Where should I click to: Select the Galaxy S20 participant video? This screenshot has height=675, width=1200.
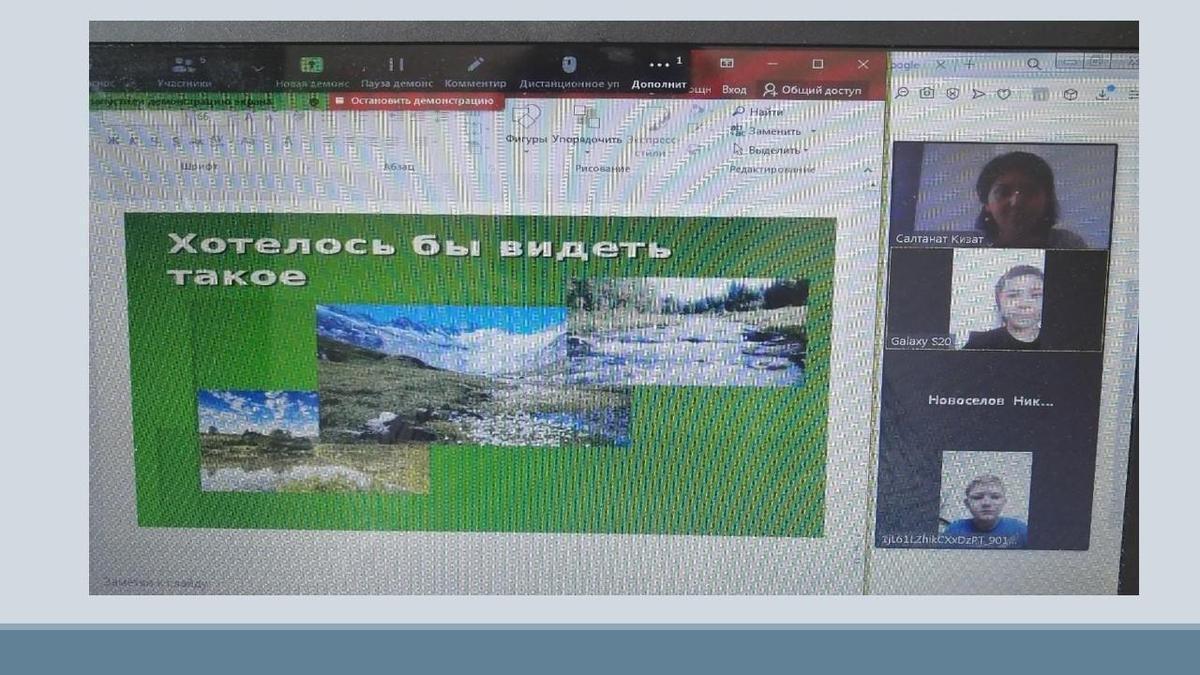pyautogui.click(x=996, y=299)
